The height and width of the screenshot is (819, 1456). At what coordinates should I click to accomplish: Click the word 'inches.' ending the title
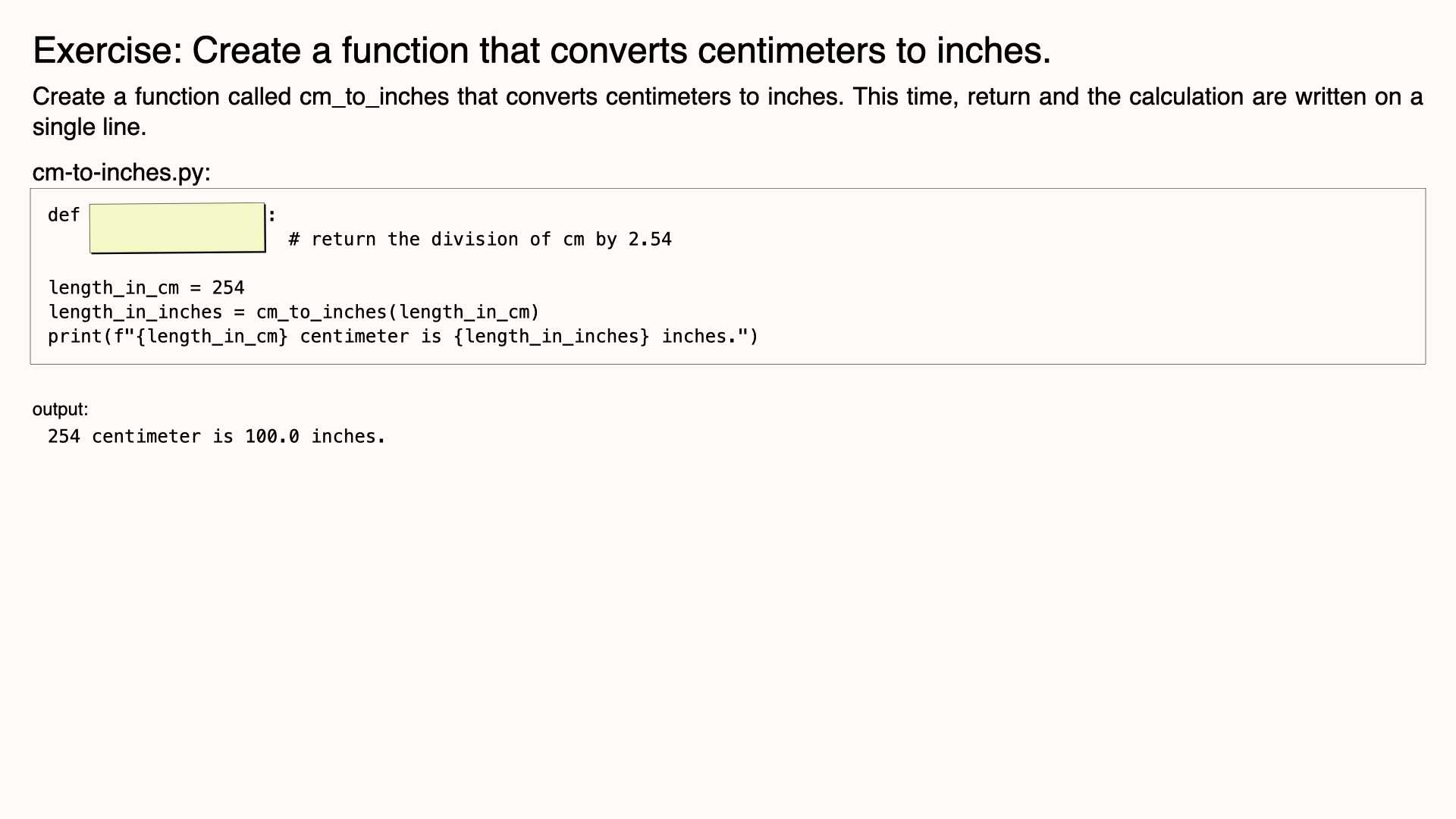click(993, 51)
